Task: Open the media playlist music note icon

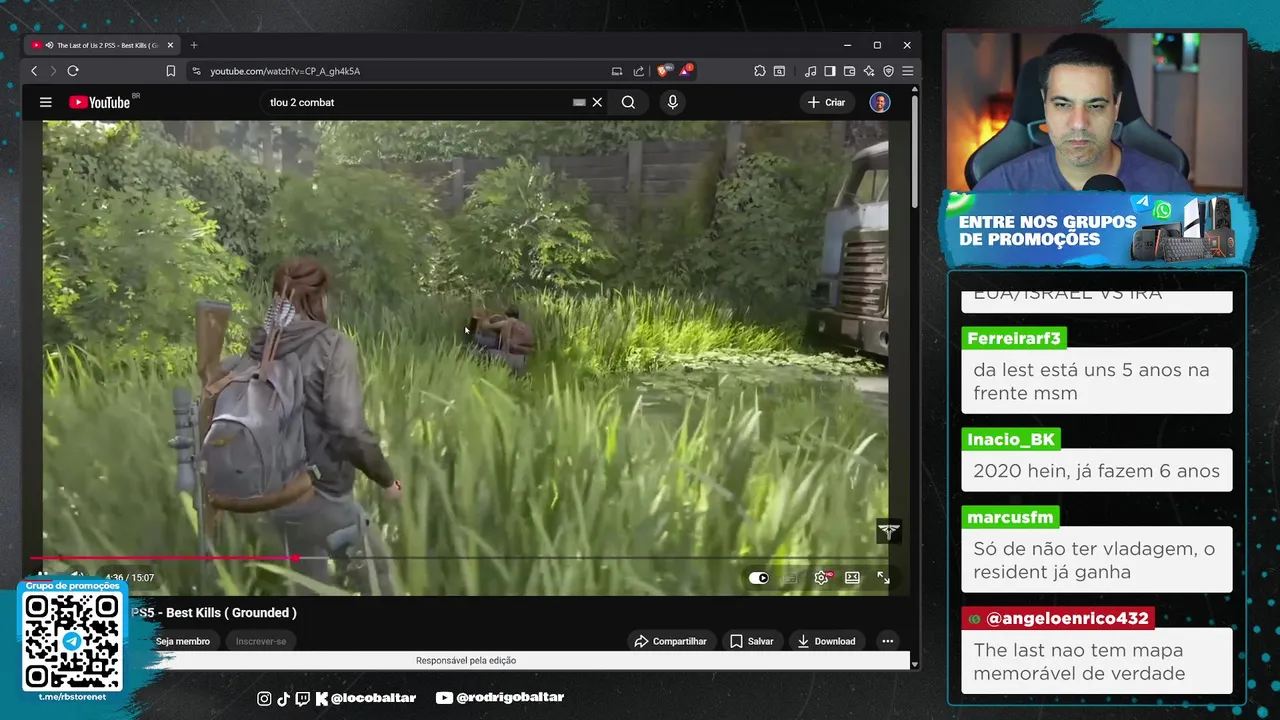Action: coord(810,71)
